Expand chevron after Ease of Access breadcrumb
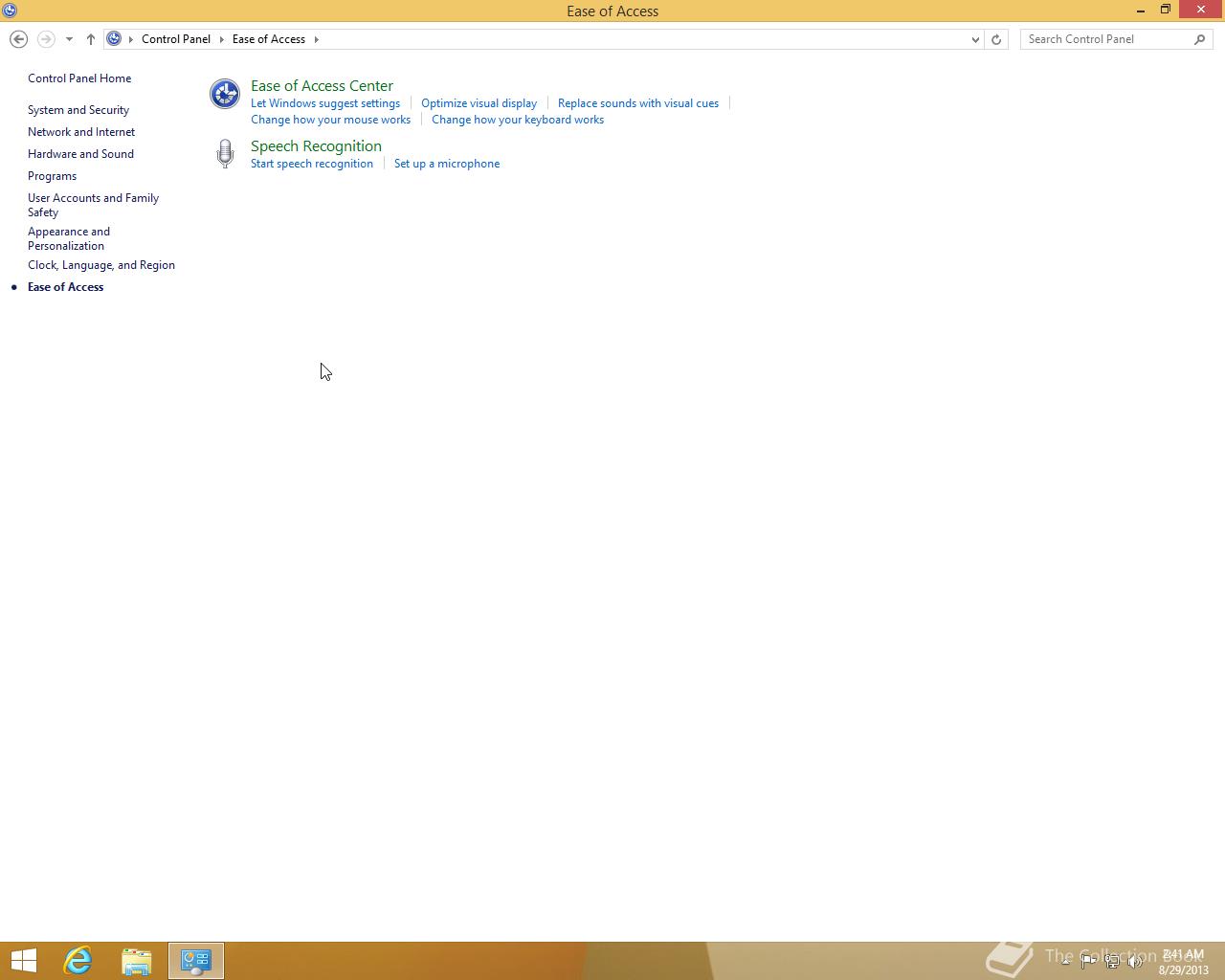The height and width of the screenshot is (980, 1225). [x=316, y=39]
